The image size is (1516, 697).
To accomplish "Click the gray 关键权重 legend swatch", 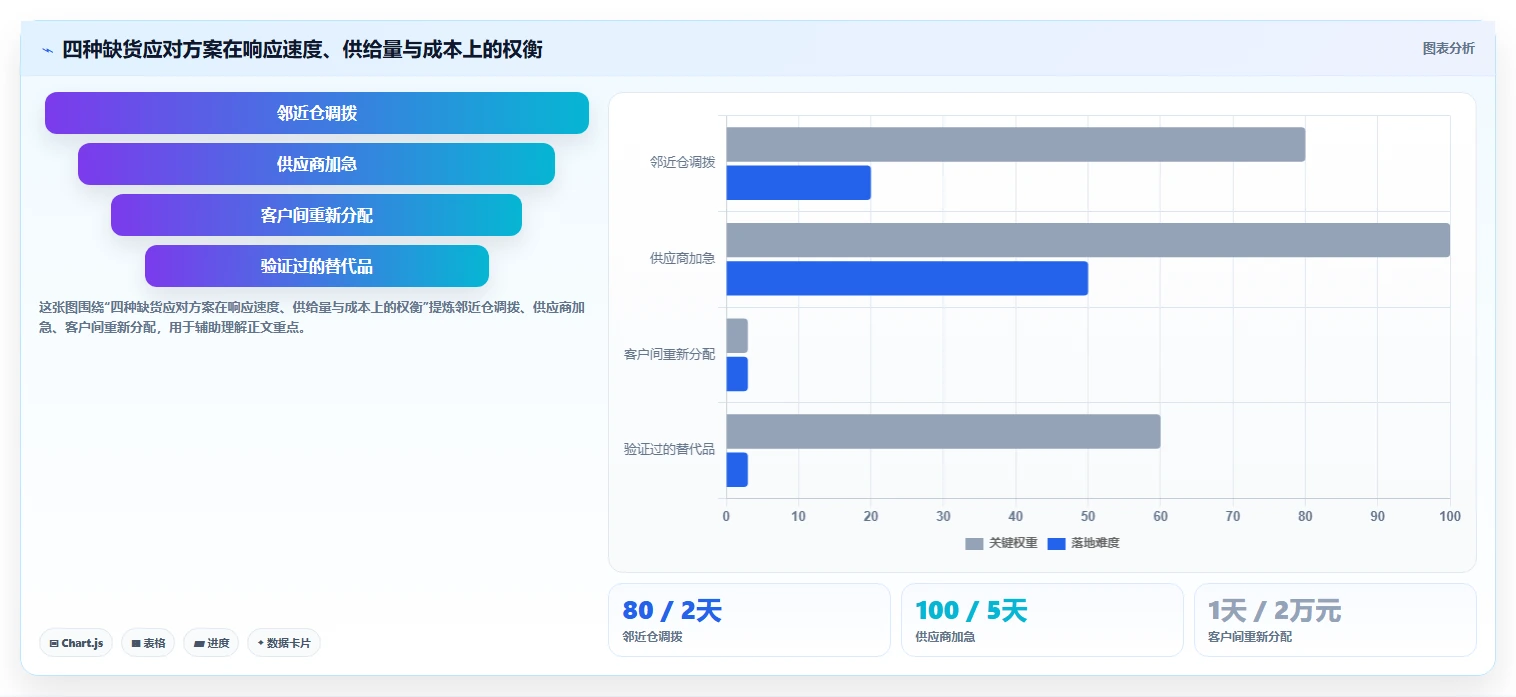I will [x=974, y=544].
